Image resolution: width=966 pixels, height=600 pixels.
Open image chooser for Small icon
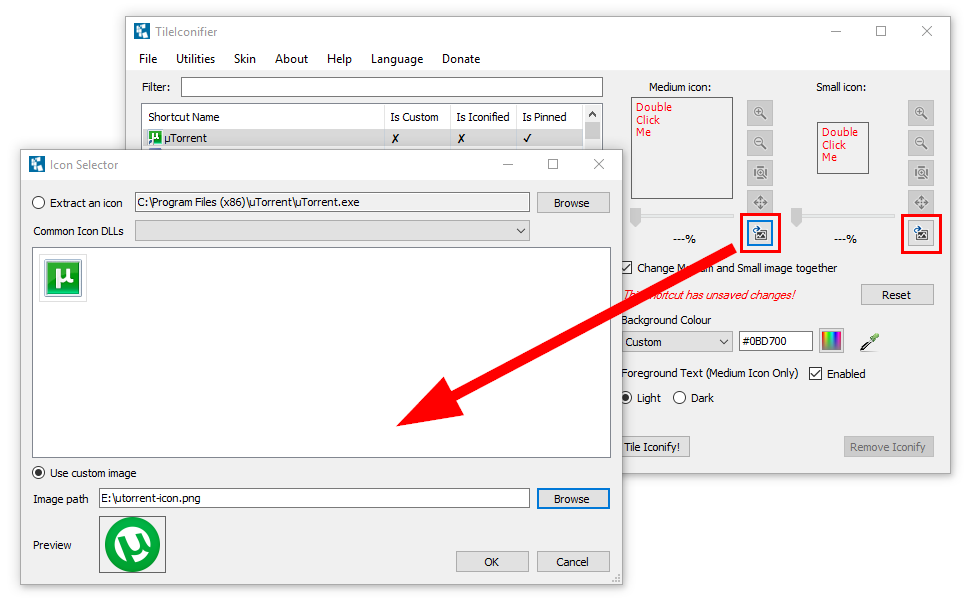pyautogui.click(x=921, y=233)
